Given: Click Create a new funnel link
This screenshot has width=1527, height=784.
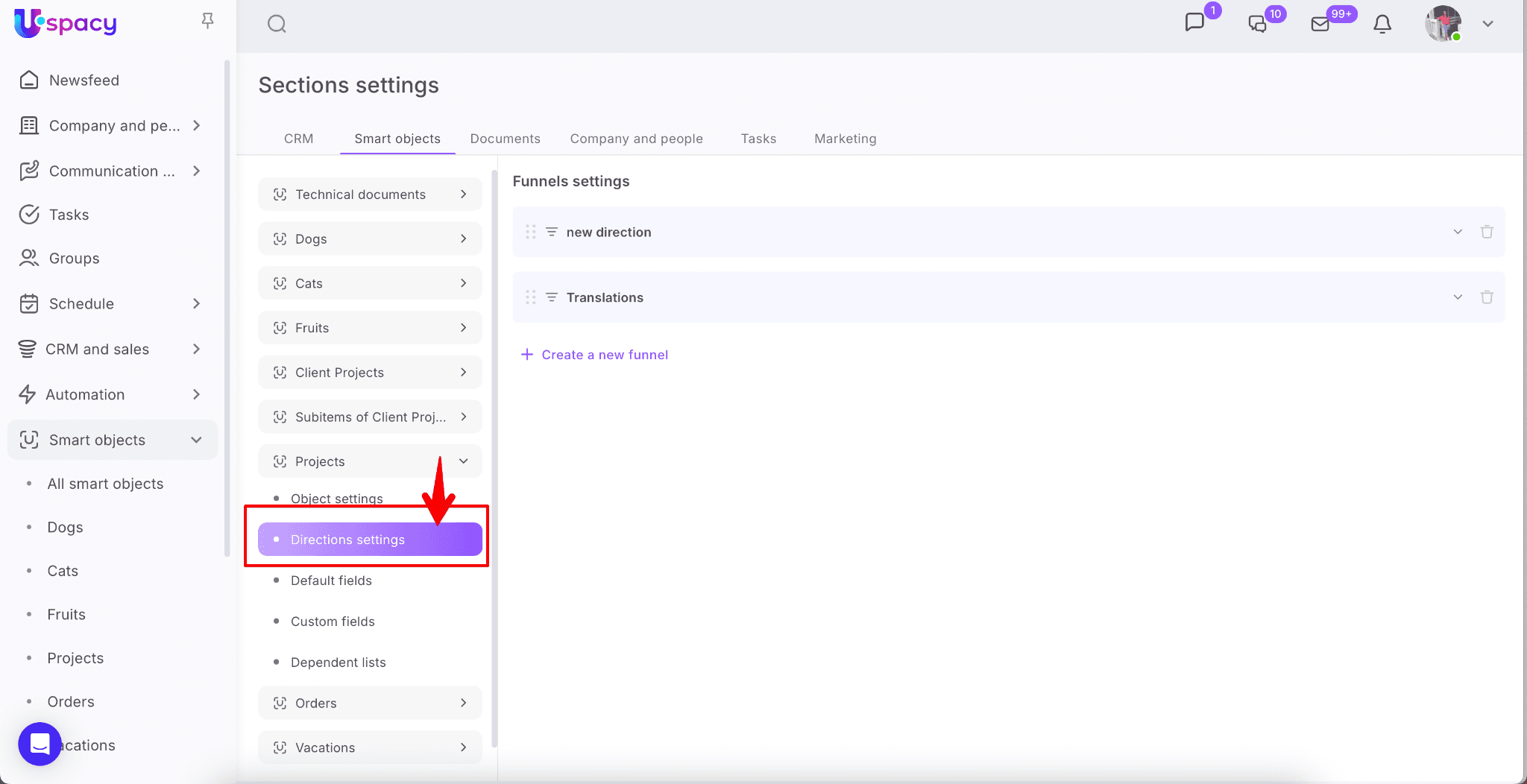Looking at the screenshot, I should tap(604, 355).
